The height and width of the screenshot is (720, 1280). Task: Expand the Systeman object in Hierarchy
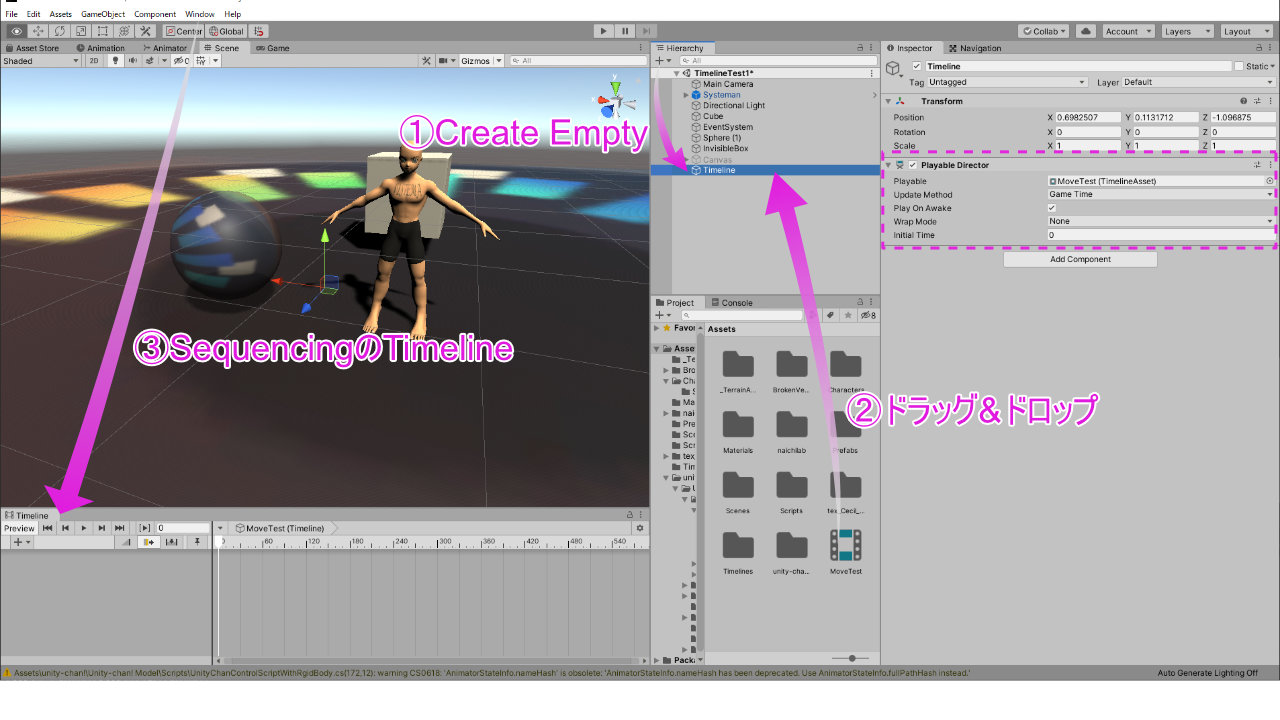pyautogui.click(x=686, y=95)
